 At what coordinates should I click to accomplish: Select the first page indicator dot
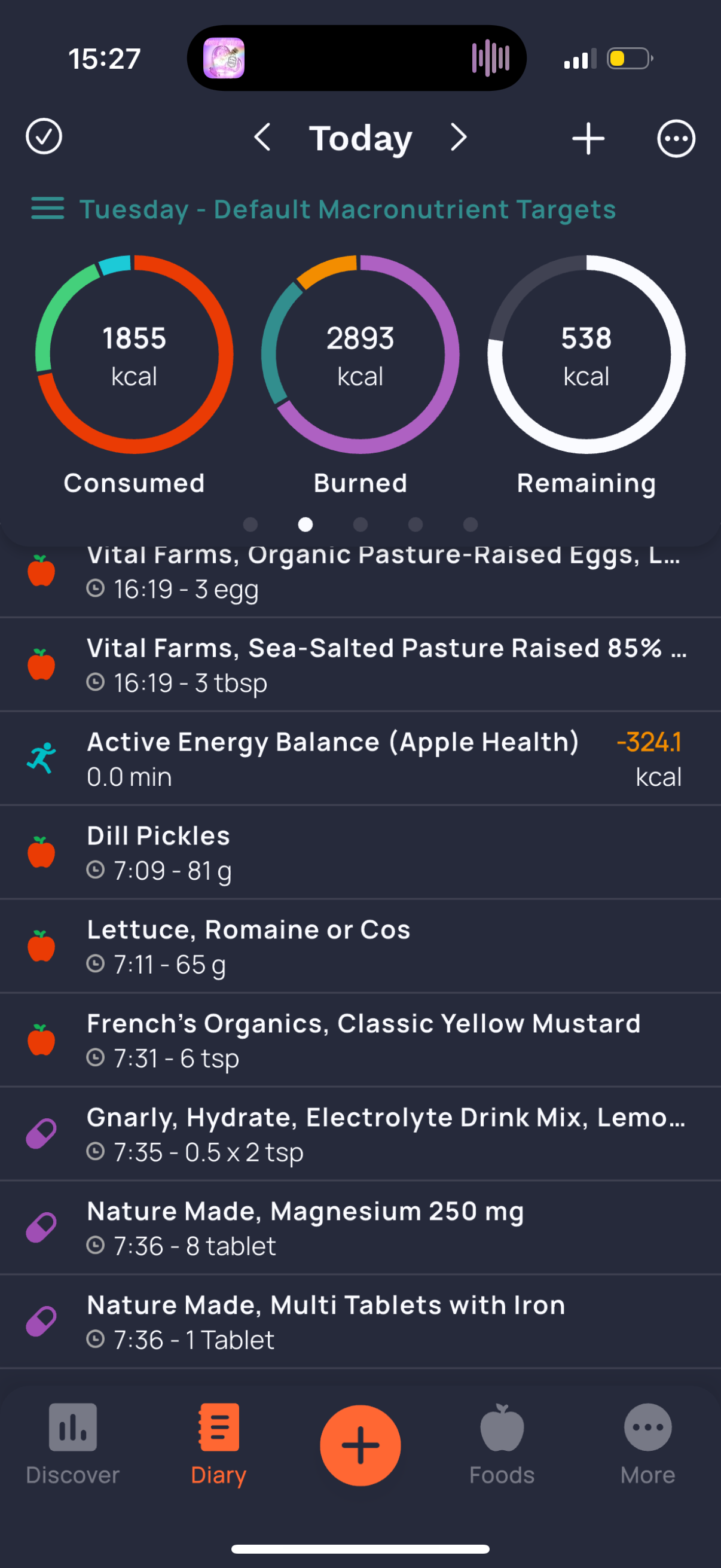pyautogui.click(x=250, y=524)
